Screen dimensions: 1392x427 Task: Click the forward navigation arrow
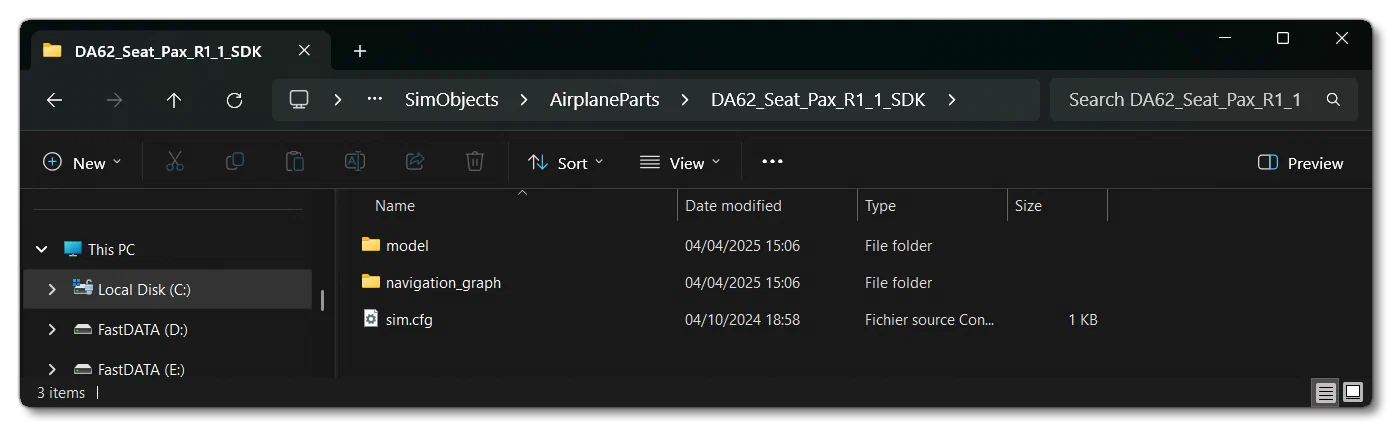point(115,100)
